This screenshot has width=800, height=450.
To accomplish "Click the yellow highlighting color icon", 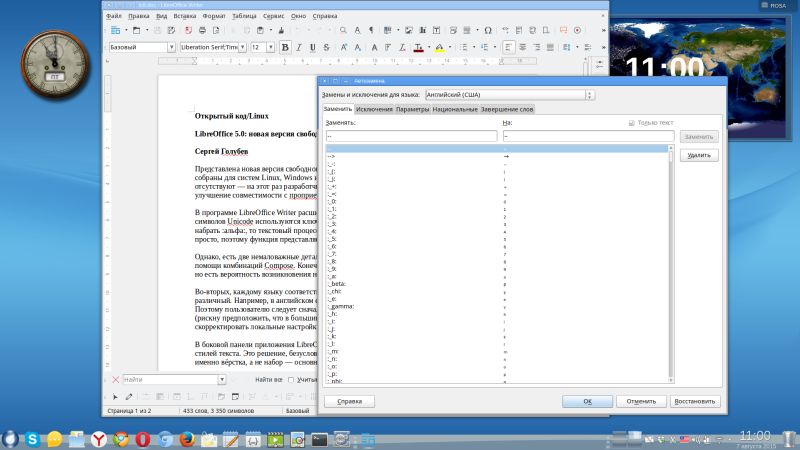I will pos(439,47).
